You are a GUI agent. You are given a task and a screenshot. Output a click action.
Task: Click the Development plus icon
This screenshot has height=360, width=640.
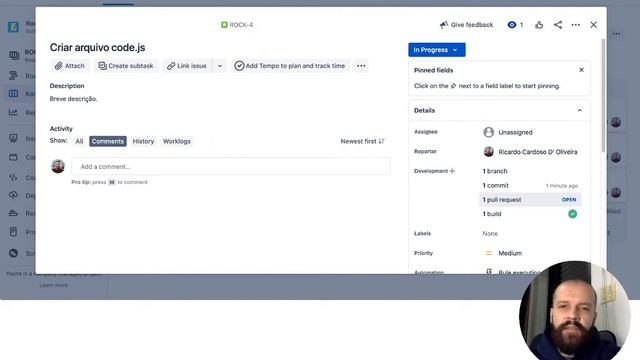click(x=452, y=171)
